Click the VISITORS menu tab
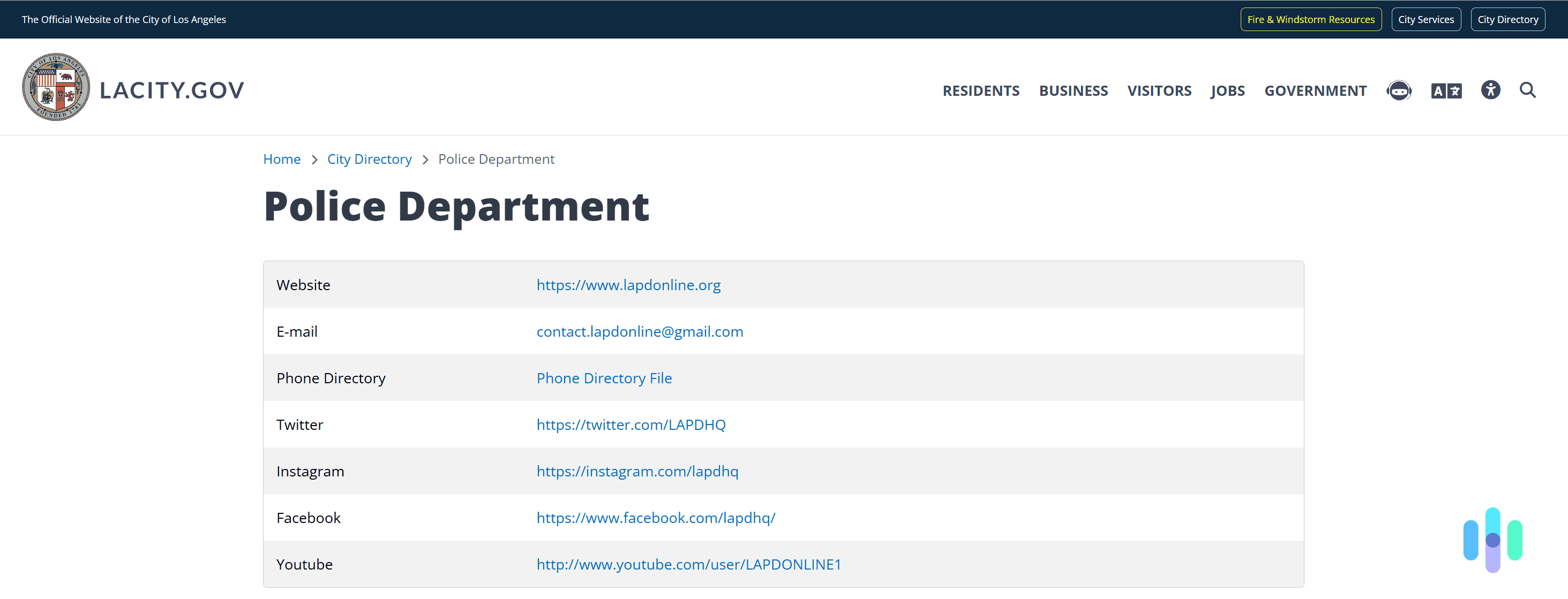 click(x=1159, y=90)
